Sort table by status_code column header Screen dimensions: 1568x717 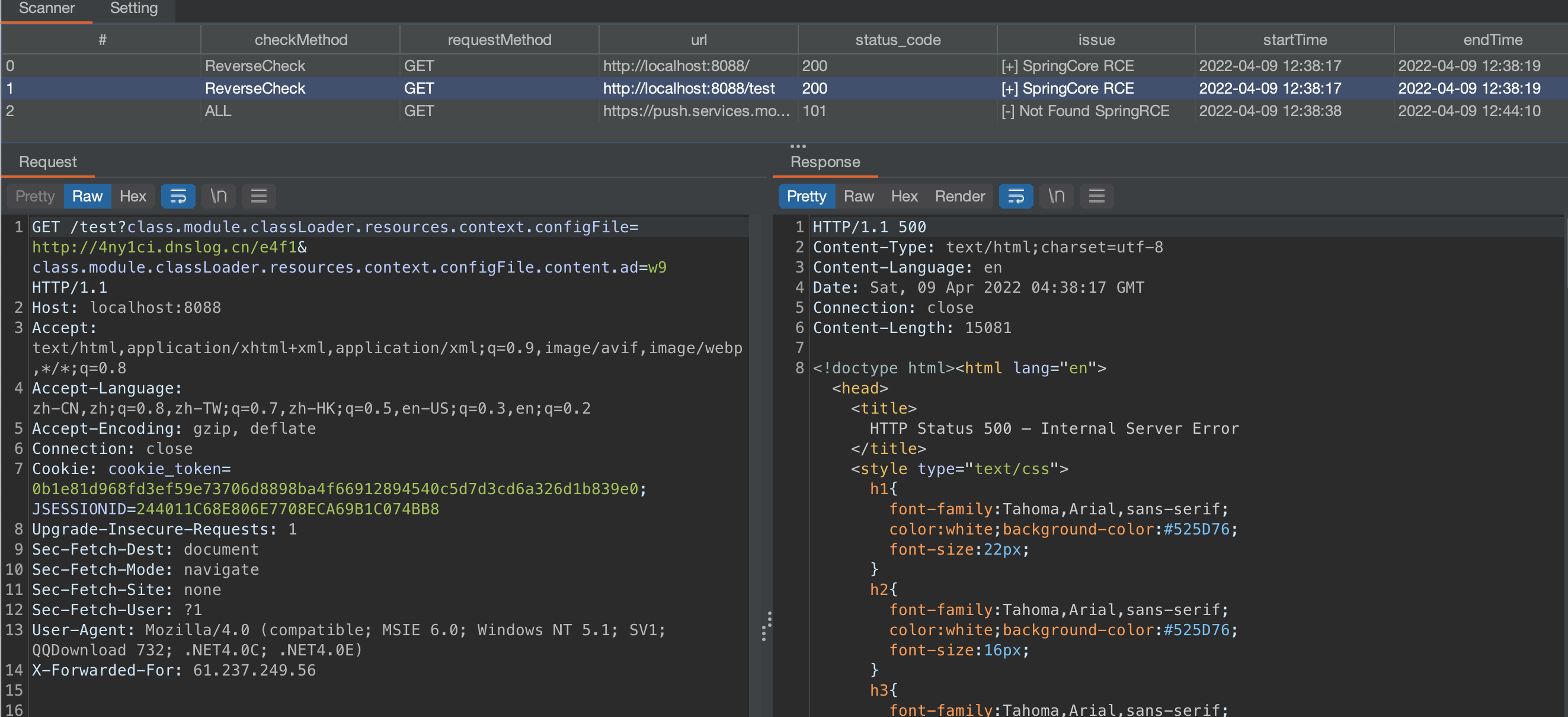(x=897, y=40)
